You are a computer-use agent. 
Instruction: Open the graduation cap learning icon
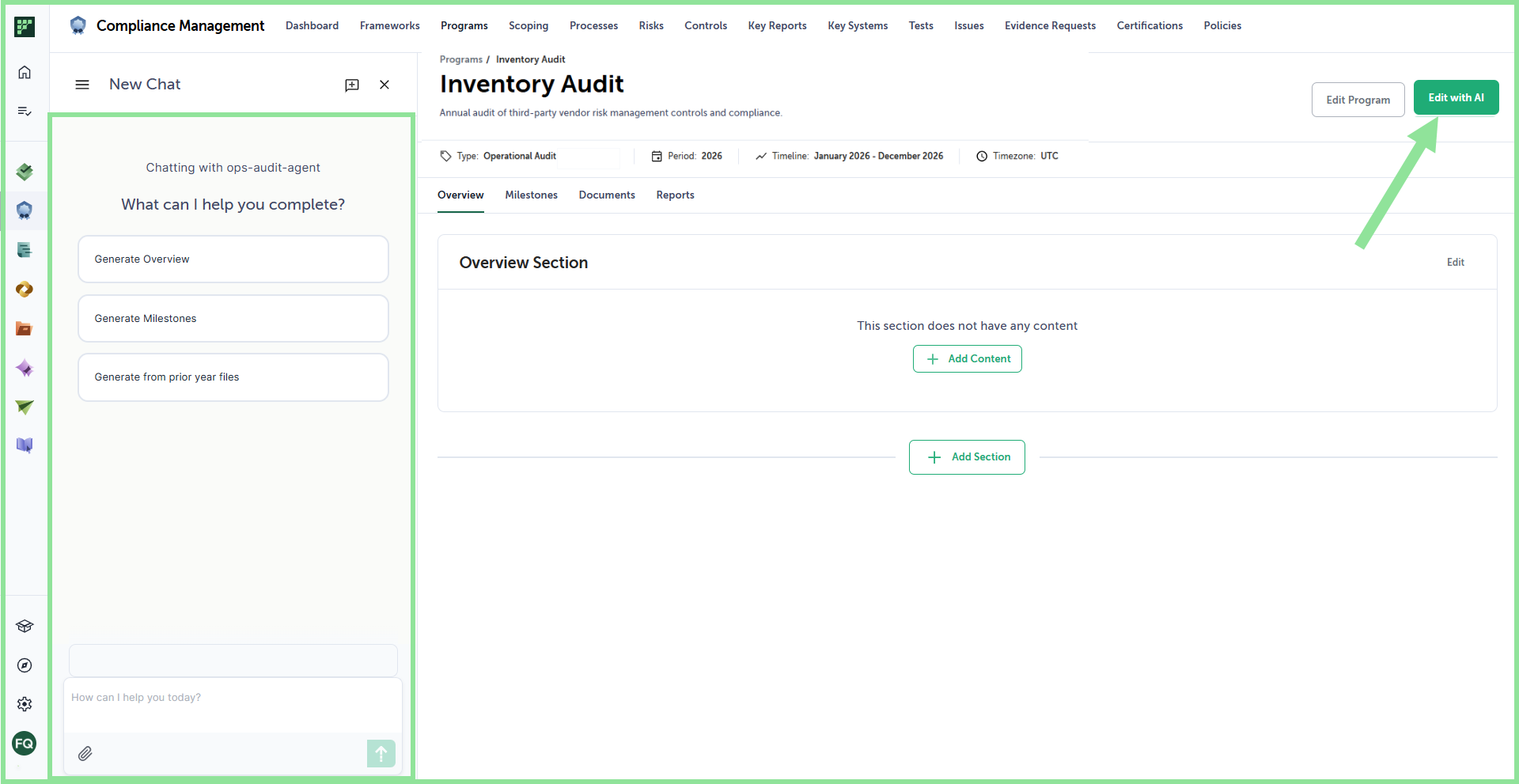pos(25,627)
